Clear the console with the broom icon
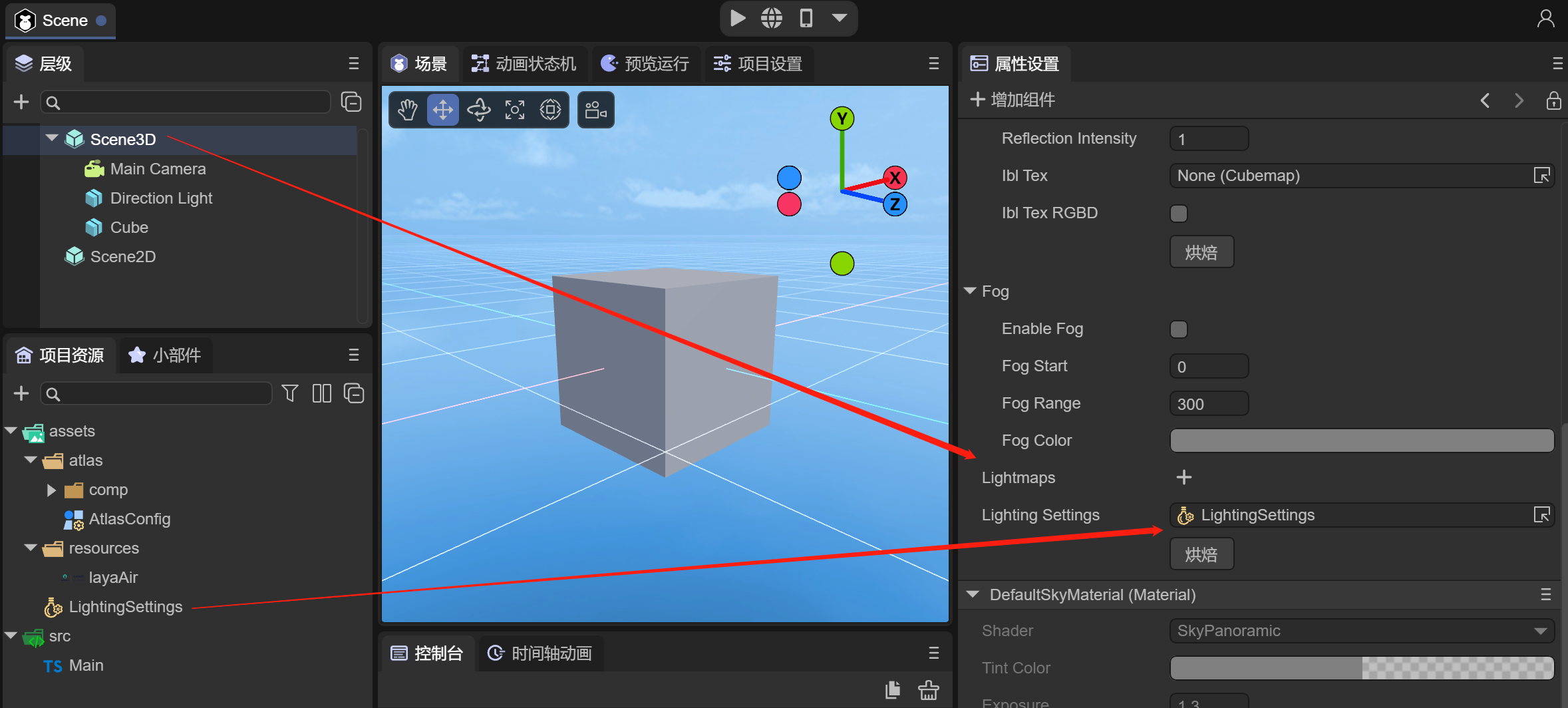The width and height of the screenshot is (1568, 708). (929, 690)
